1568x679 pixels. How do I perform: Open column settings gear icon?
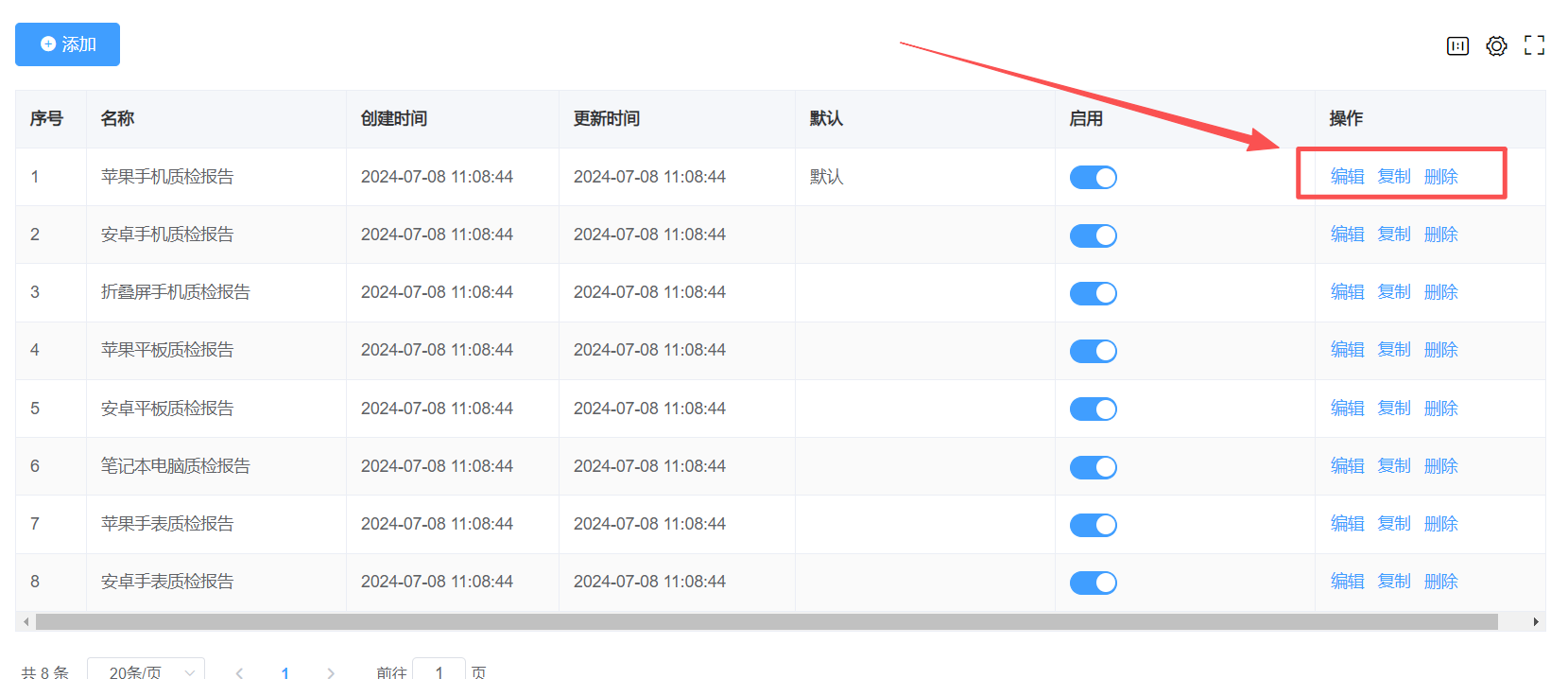[x=1496, y=45]
